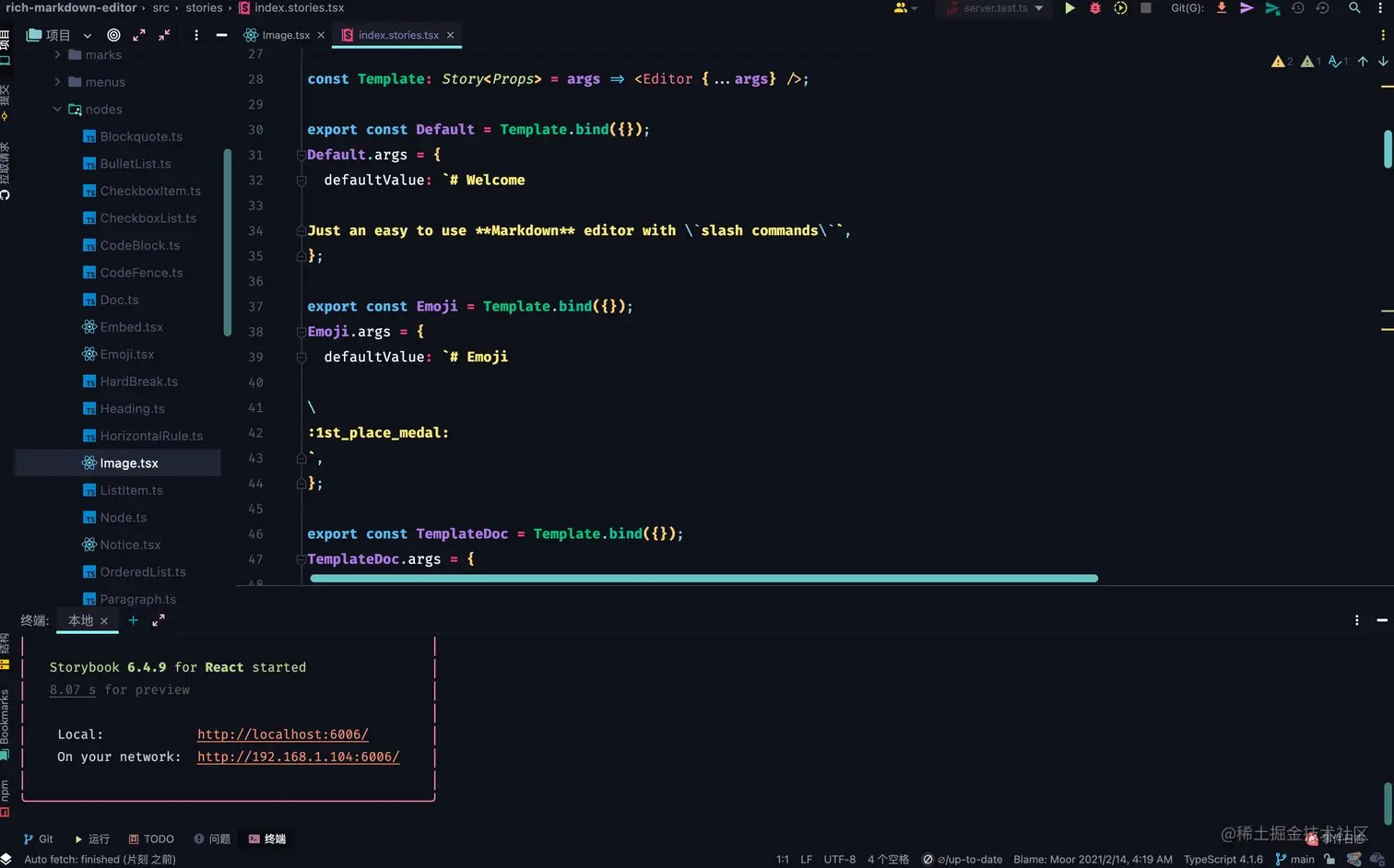Close the Image.tsx editor tab
1394x868 pixels.
321,35
